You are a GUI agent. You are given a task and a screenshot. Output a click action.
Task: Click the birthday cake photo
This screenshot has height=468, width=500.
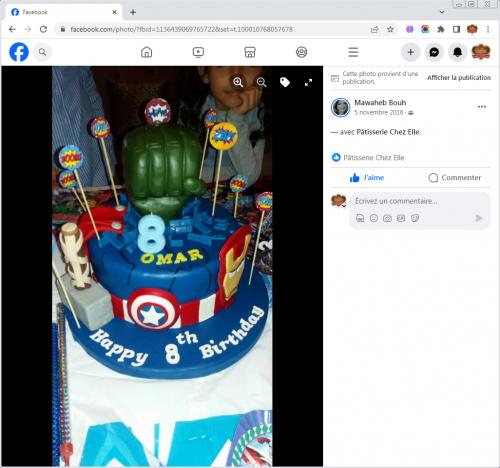[x=162, y=266]
